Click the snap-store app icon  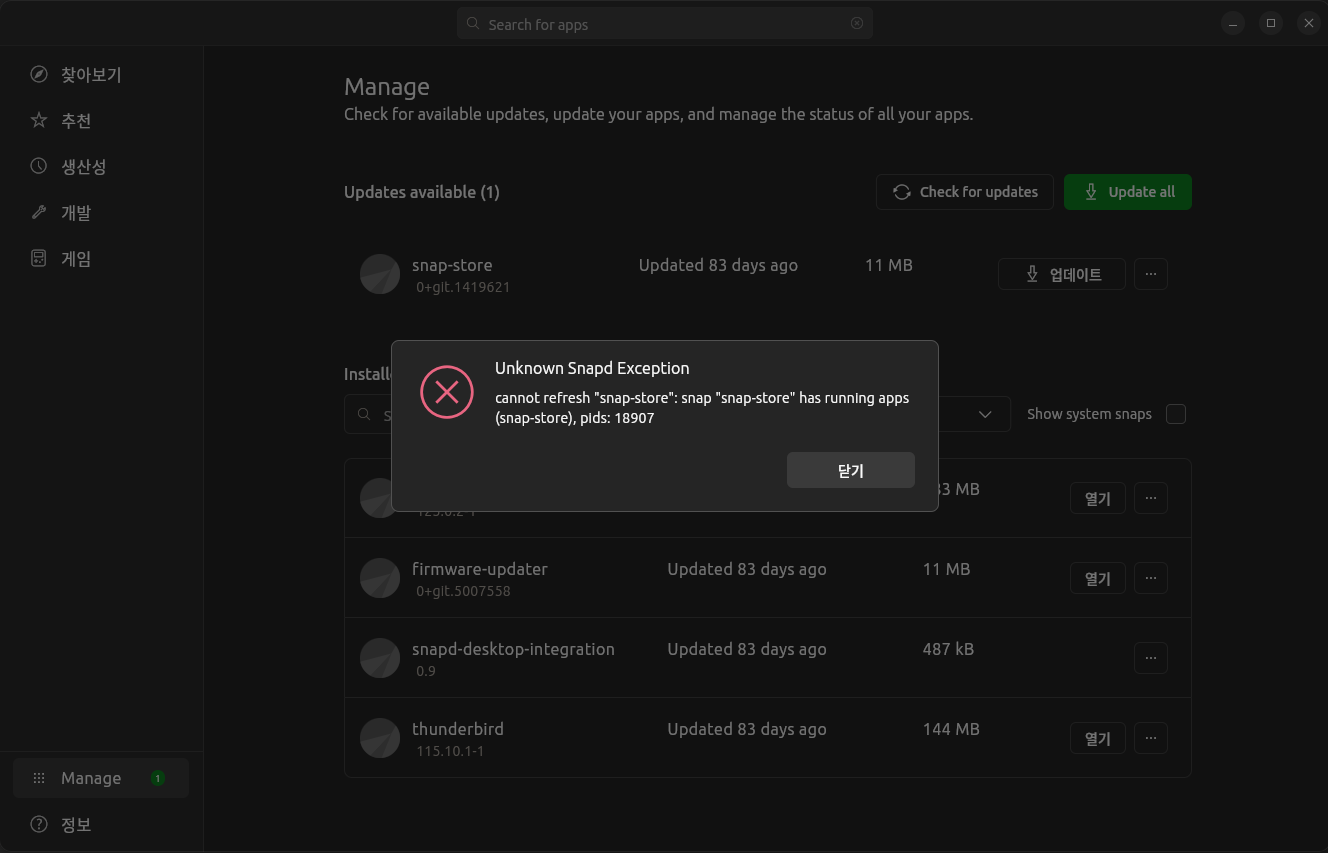[x=380, y=274]
